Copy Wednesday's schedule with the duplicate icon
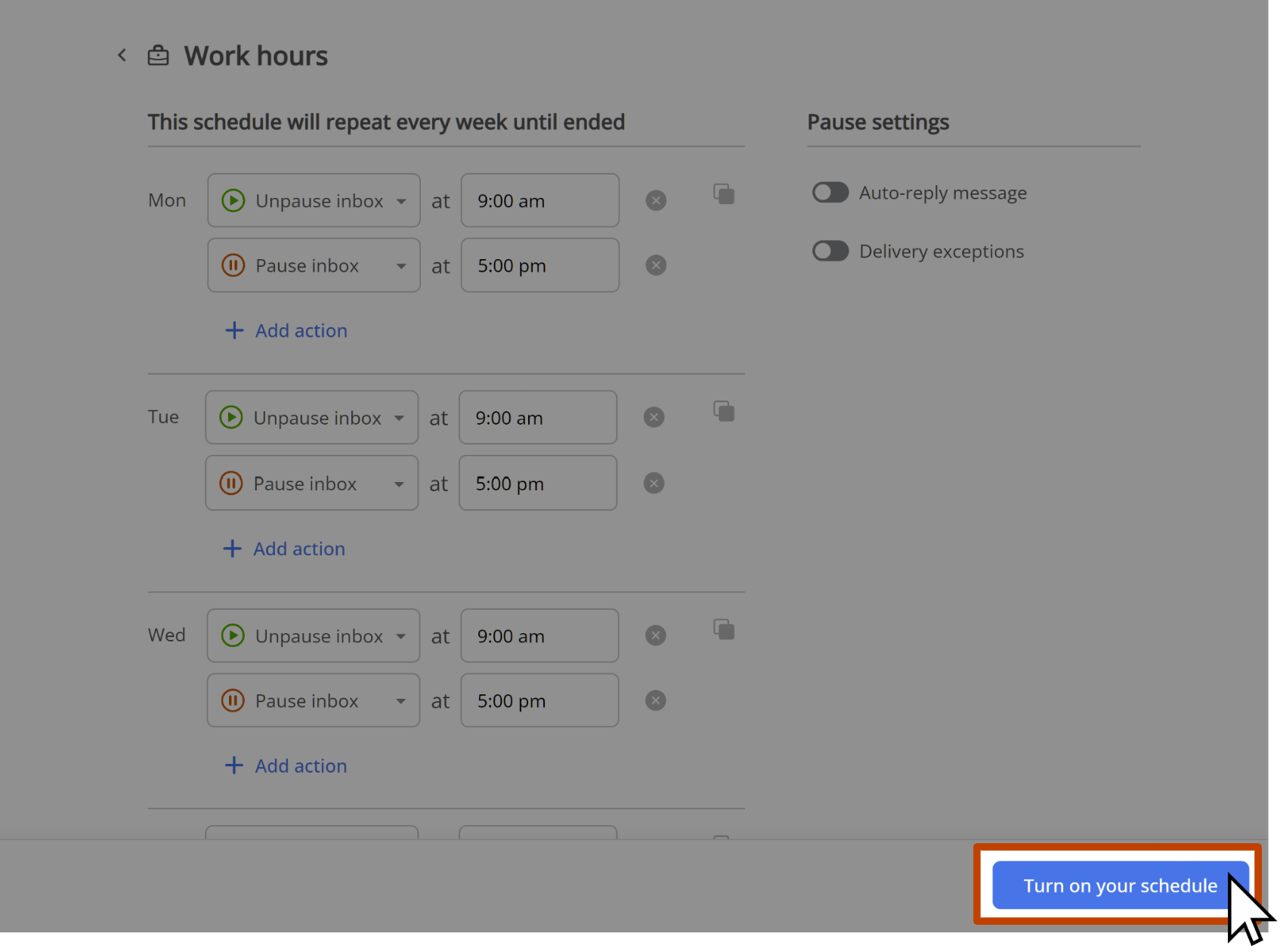This screenshot has height=952, width=1283. click(724, 630)
